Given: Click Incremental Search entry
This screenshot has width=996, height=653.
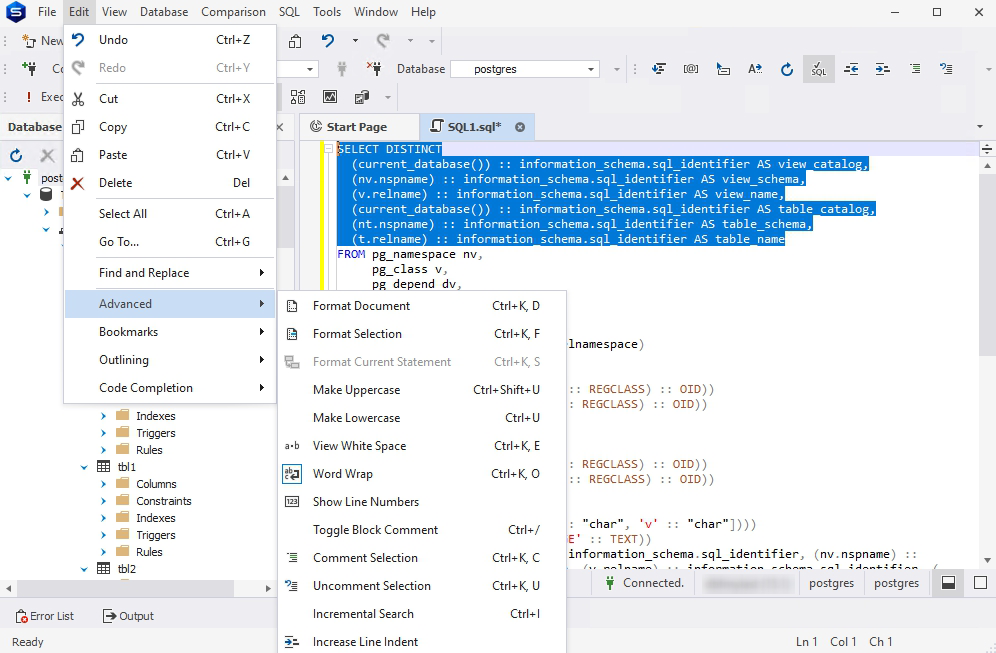Looking at the screenshot, I should pos(422,614).
